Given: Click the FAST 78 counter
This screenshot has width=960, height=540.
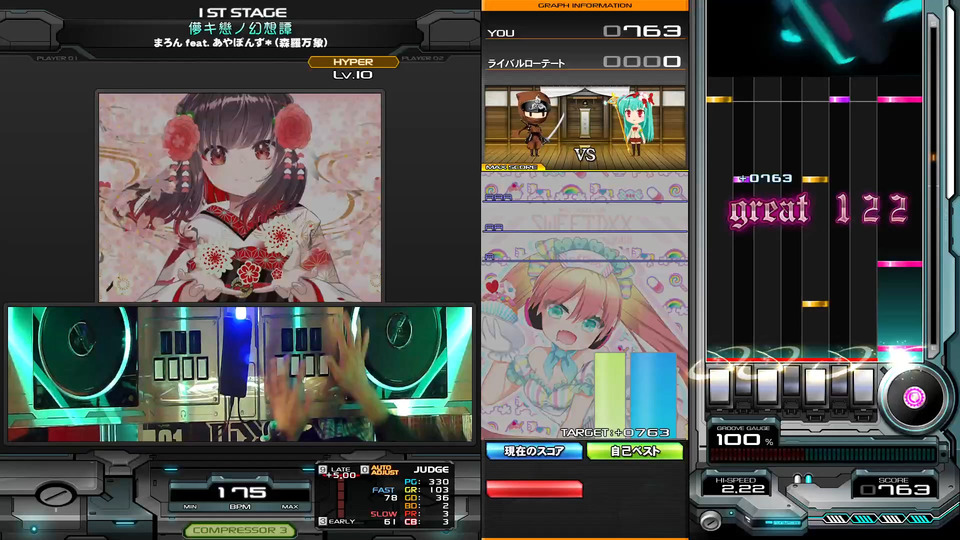Looking at the screenshot, I should pyautogui.click(x=384, y=494).
